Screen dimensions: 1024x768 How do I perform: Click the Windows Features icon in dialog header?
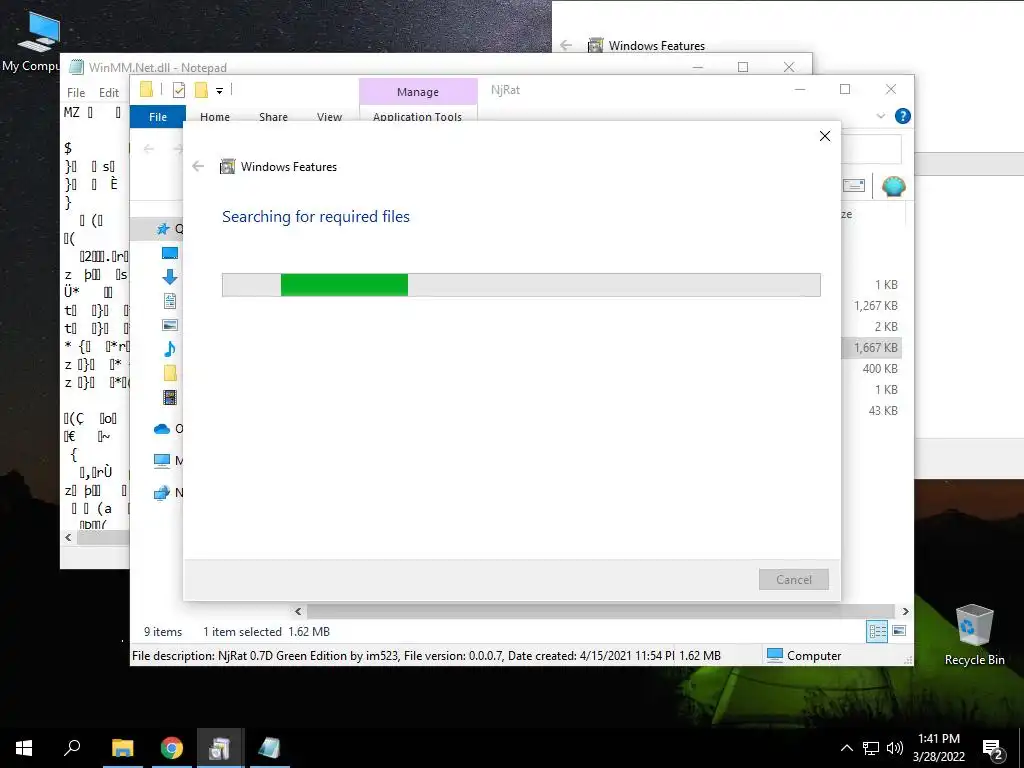click(x=227, y=167)
